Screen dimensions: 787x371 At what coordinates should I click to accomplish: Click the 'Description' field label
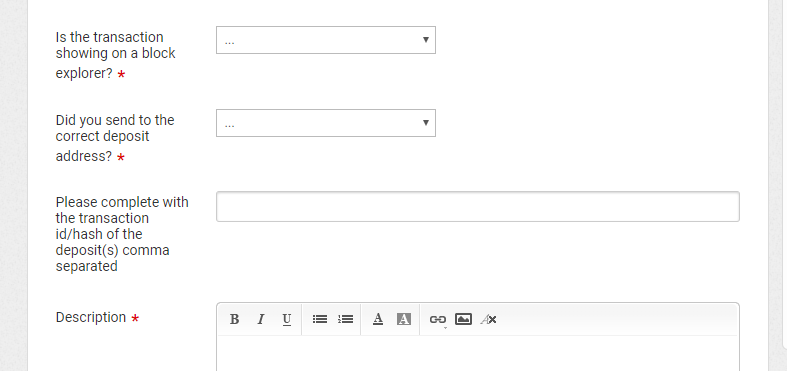(x=91, y=317)
